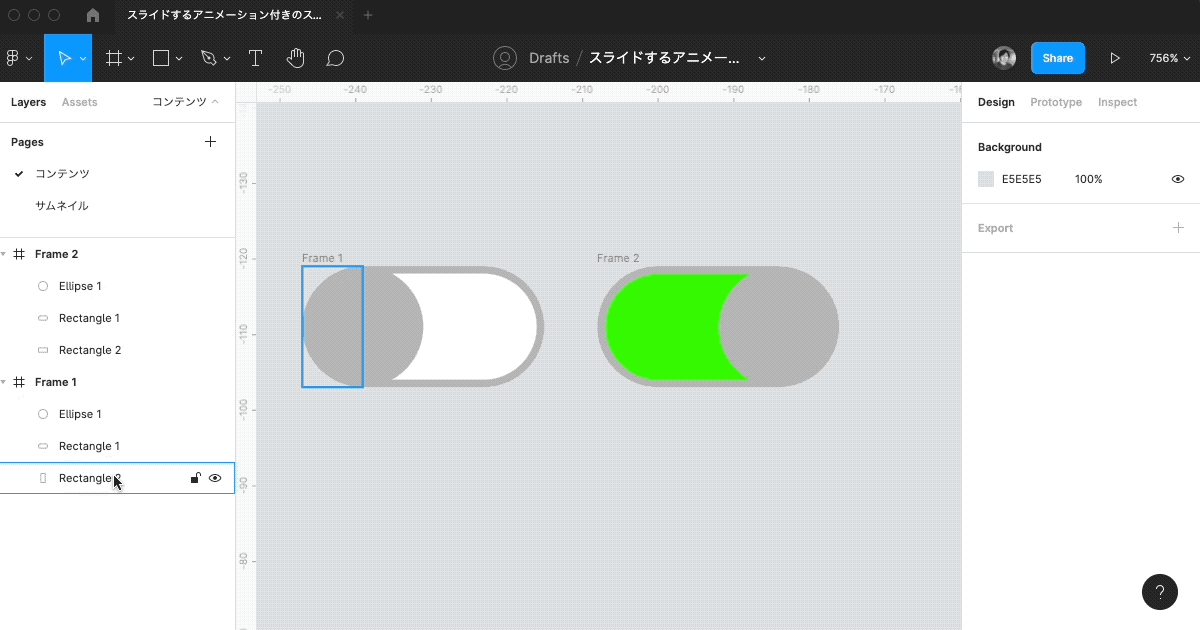Select the Rectangle shape tool
1200x630 pixels.
point(160,58)
